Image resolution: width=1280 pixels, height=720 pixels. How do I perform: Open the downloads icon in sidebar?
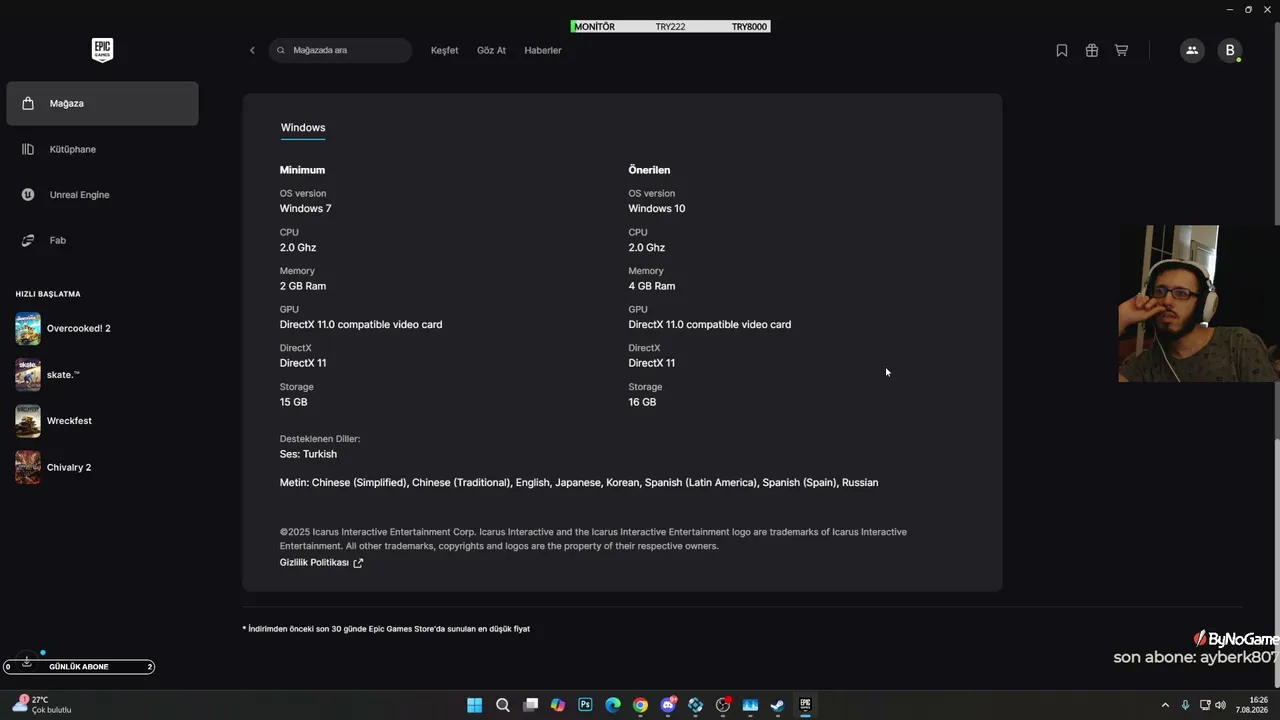27,661
